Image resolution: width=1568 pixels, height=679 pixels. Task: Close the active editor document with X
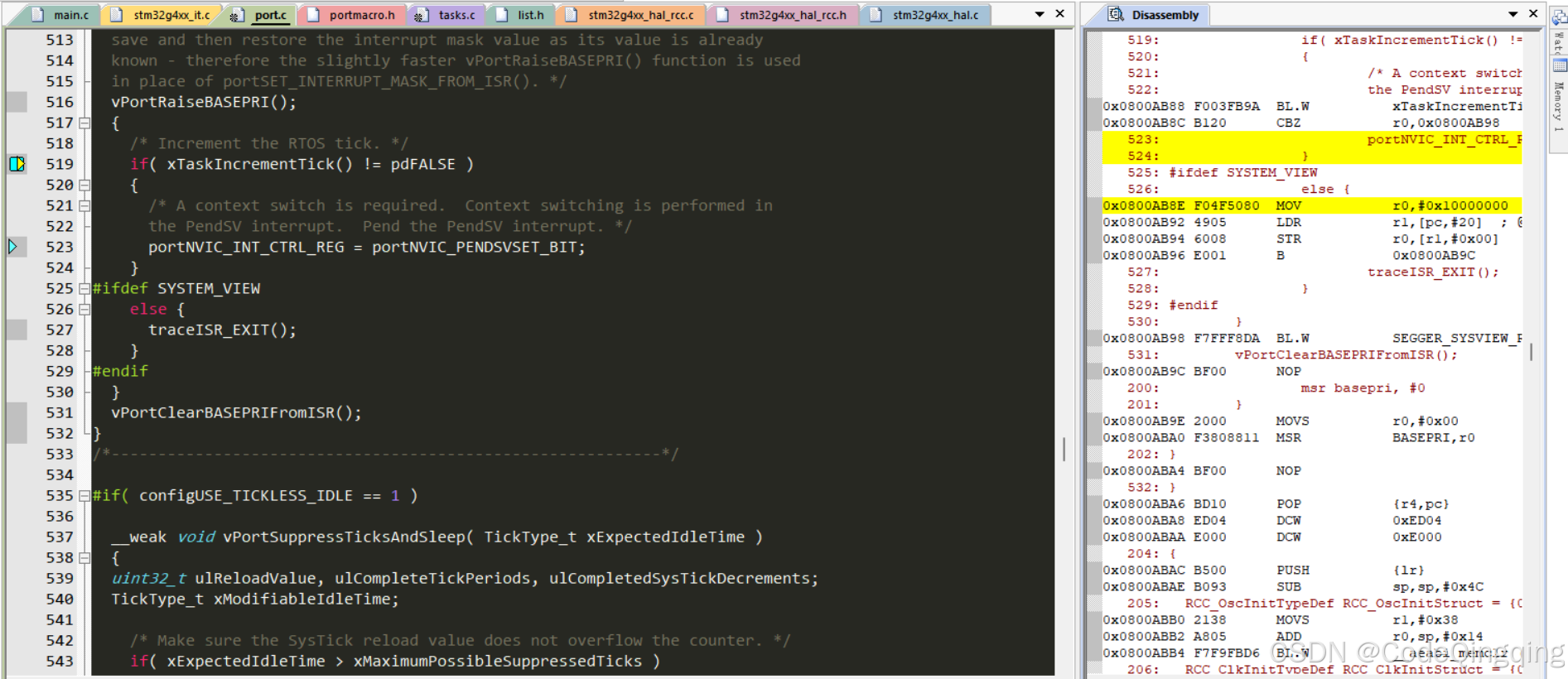[1060, 14]
